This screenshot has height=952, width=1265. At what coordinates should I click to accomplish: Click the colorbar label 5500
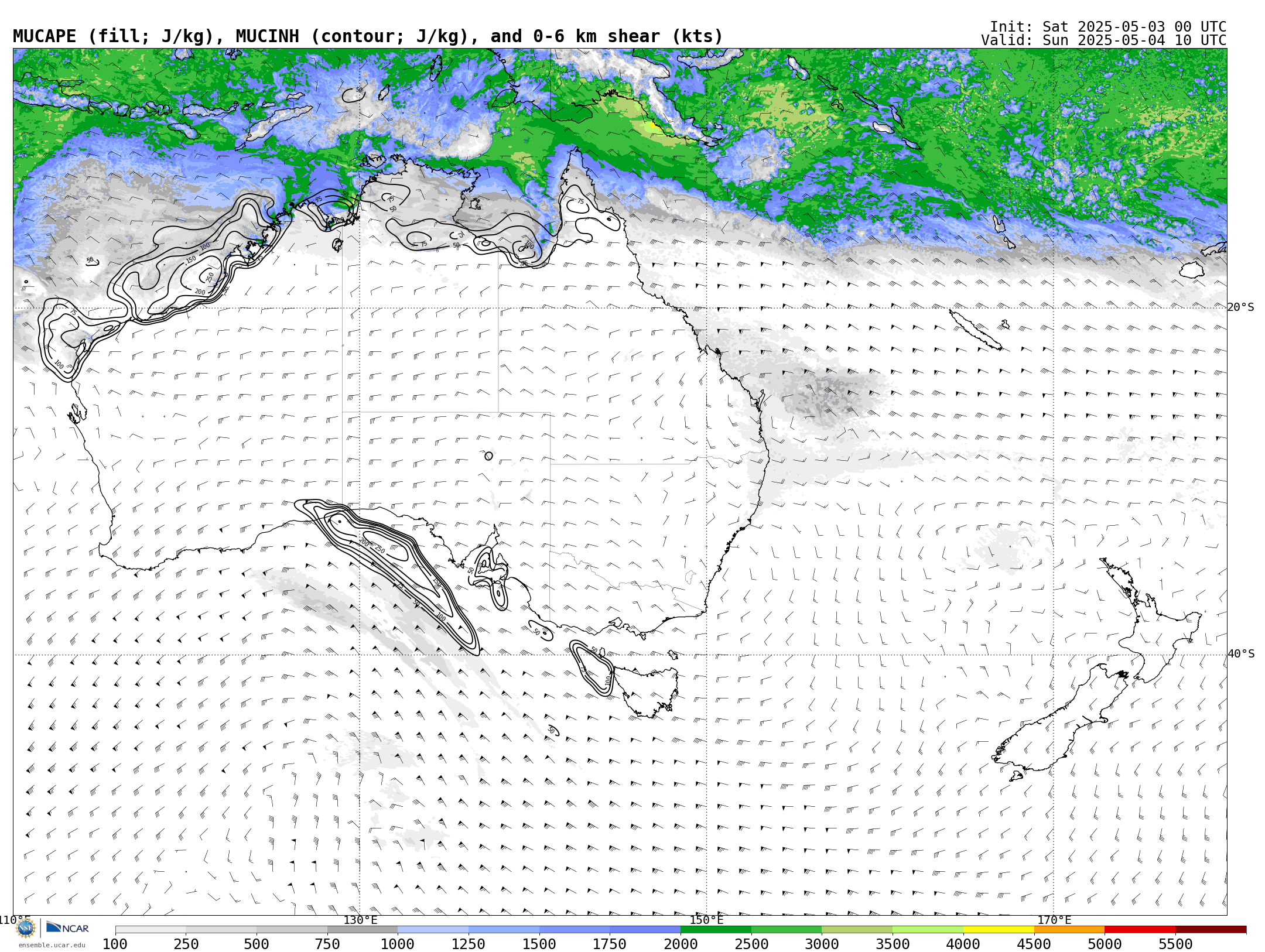[1175, 944]
